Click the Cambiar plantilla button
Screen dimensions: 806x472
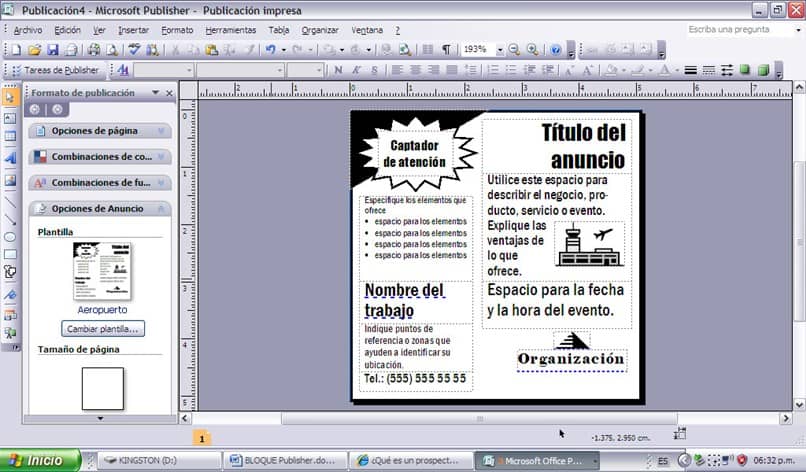[x=103, y=329]
